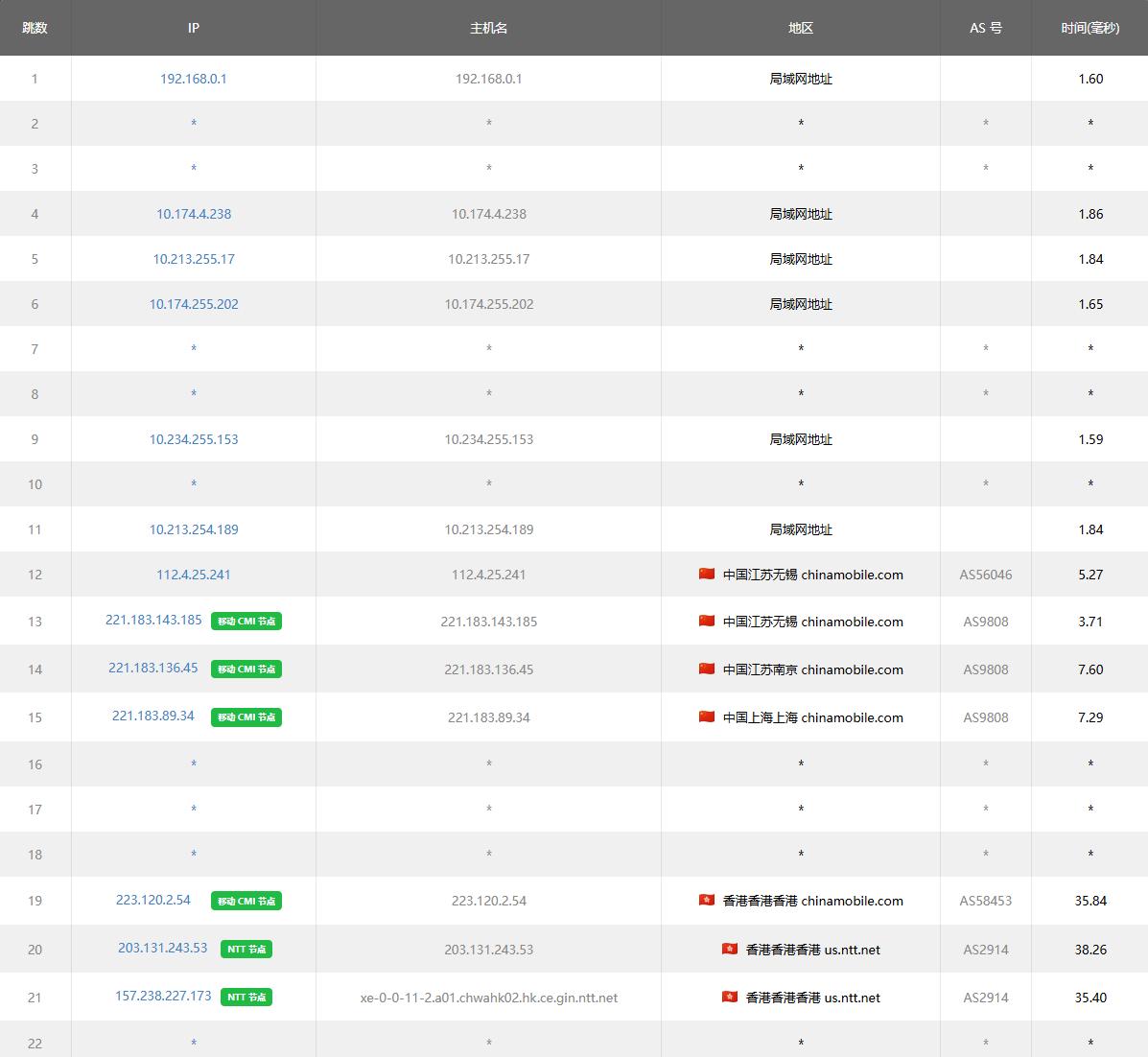Select AS56046 cell
This screenshot has height=1057, width=1148.
tap(986, 575)
